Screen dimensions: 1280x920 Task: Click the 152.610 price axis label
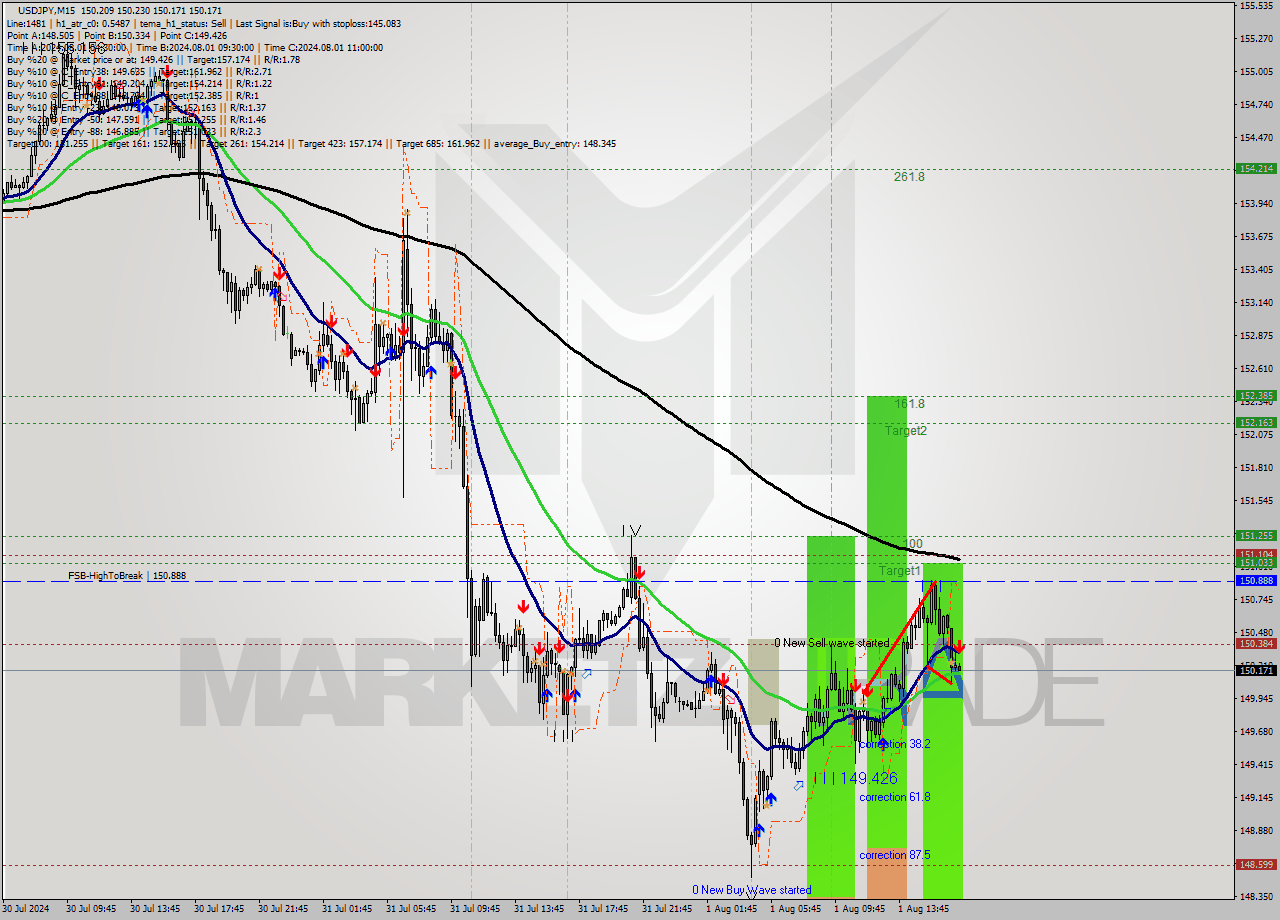tap(1256, 369)
